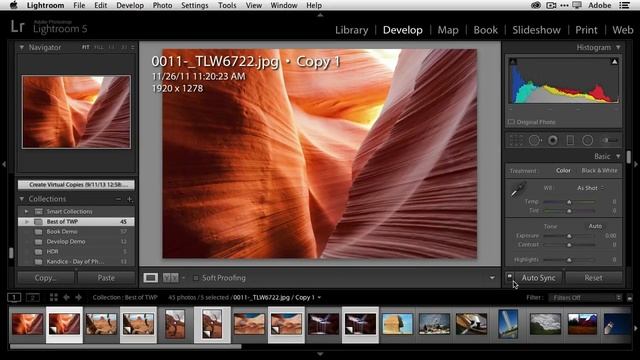This screenshot has width=640, height=360.
Task: Toggle the Original Photo checkbox
Action: coord(511,122)
